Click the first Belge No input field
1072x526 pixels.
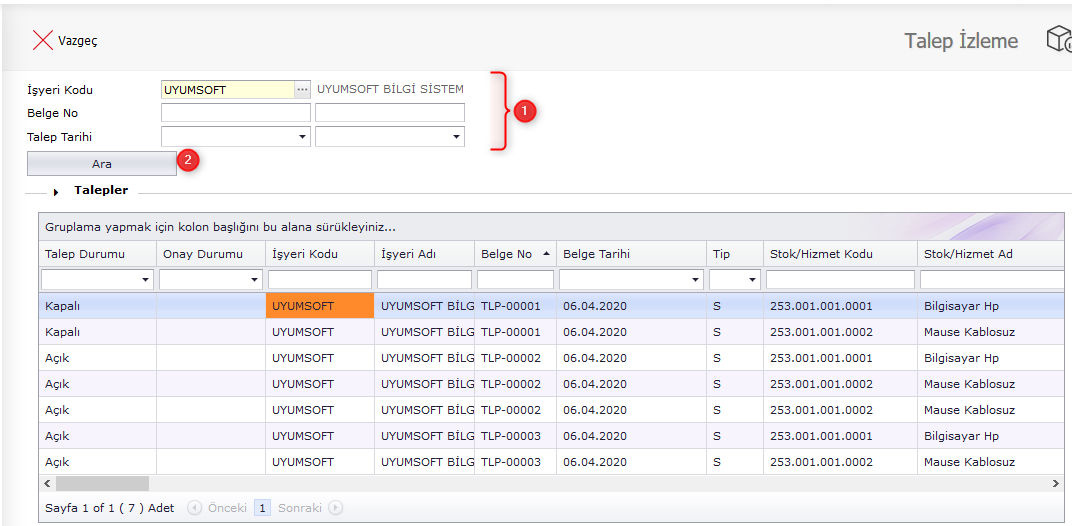tap(235, 113)
